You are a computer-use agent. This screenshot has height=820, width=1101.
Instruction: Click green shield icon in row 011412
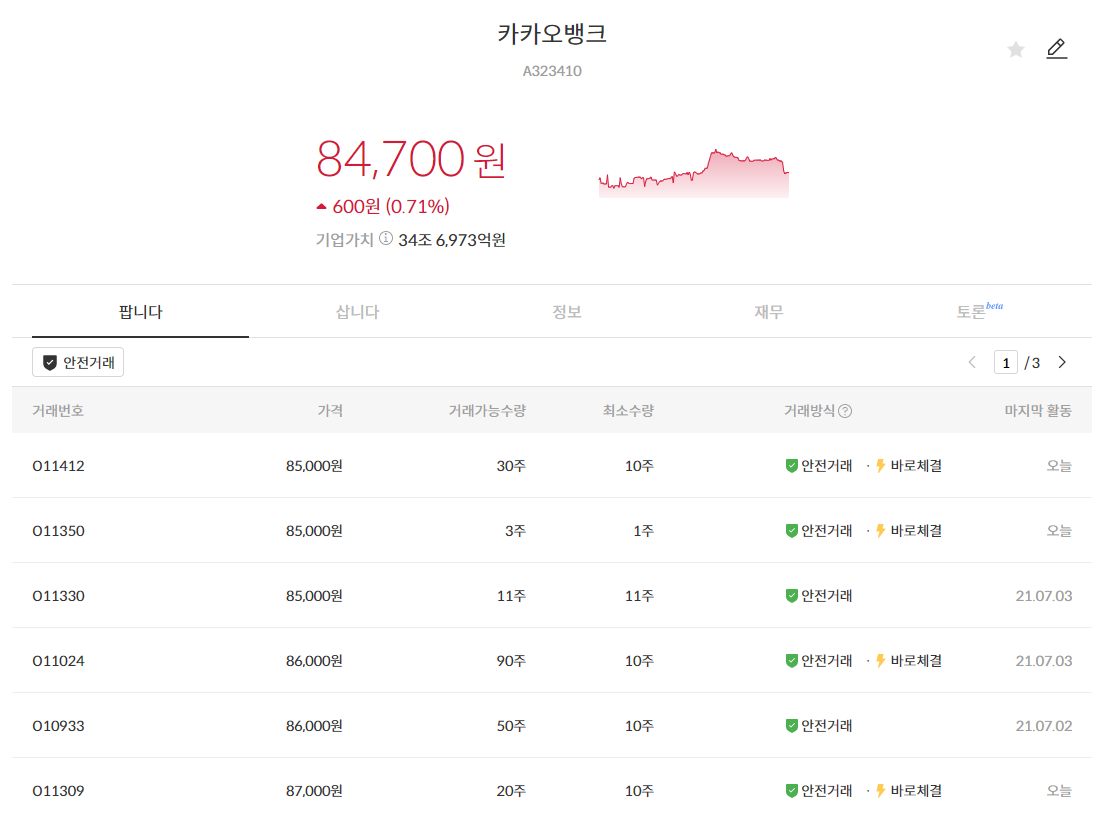point(791,466)
